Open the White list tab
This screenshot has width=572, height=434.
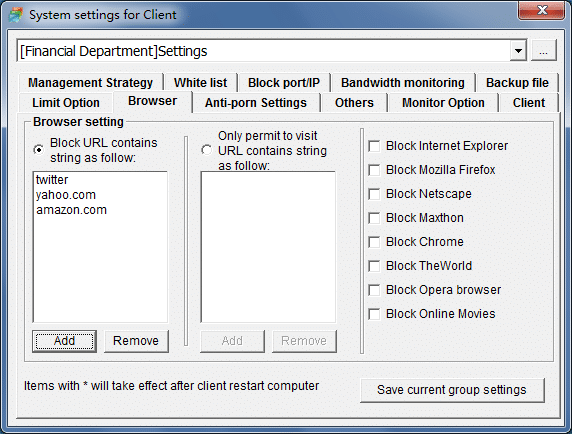pyautogui.click(x=201, y=83)
